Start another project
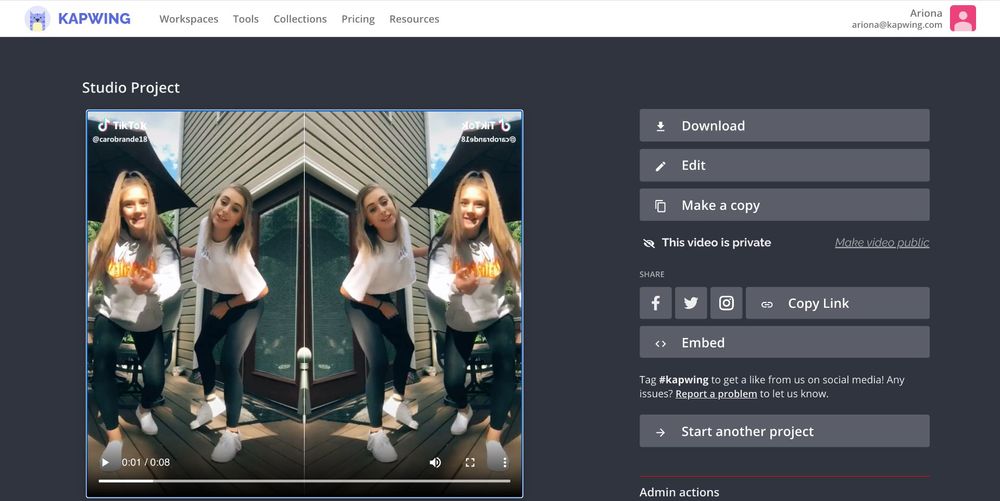 (x=784, y=431)
